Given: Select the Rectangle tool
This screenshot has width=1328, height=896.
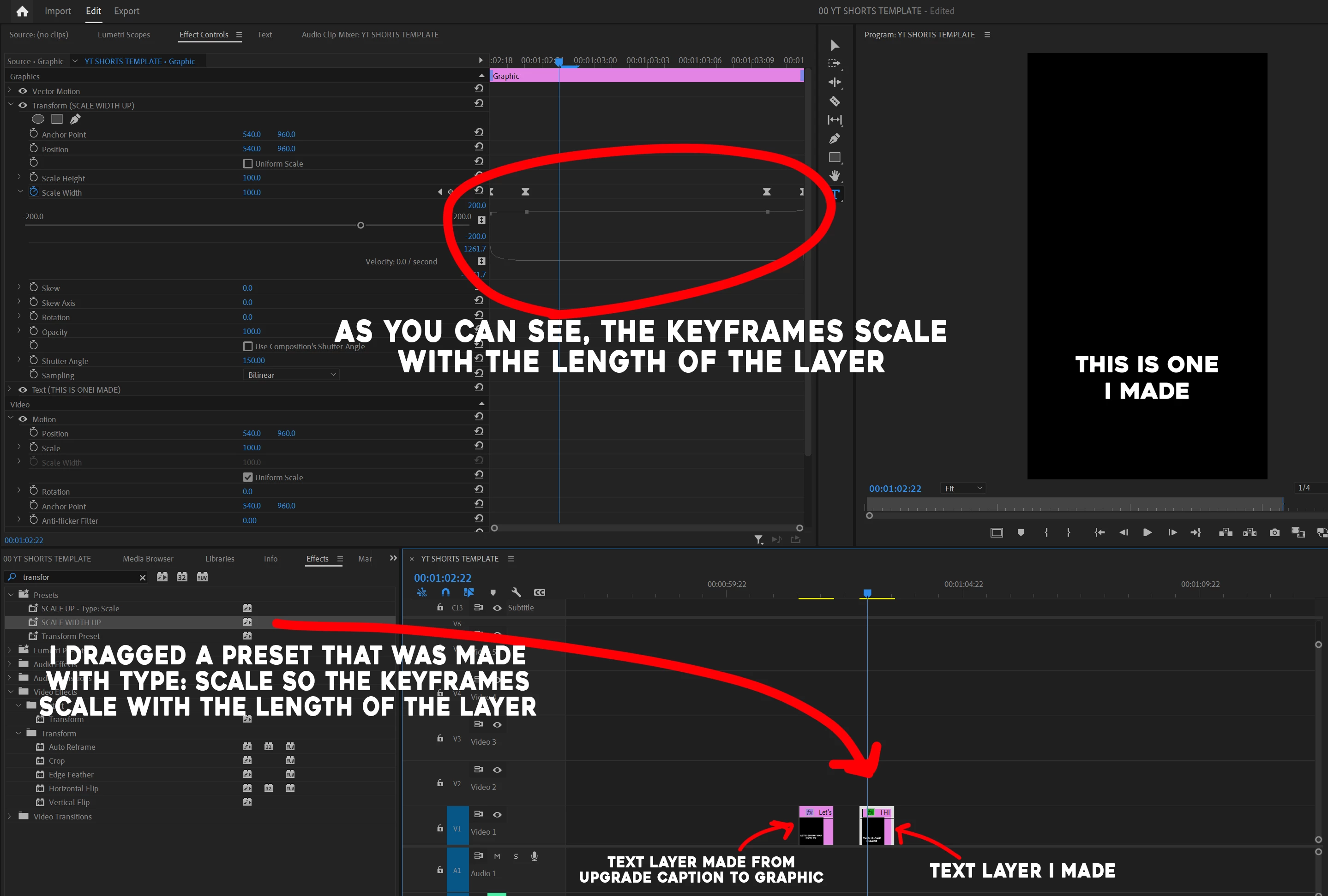Looking at the screenshot, I should click(834, 157).
